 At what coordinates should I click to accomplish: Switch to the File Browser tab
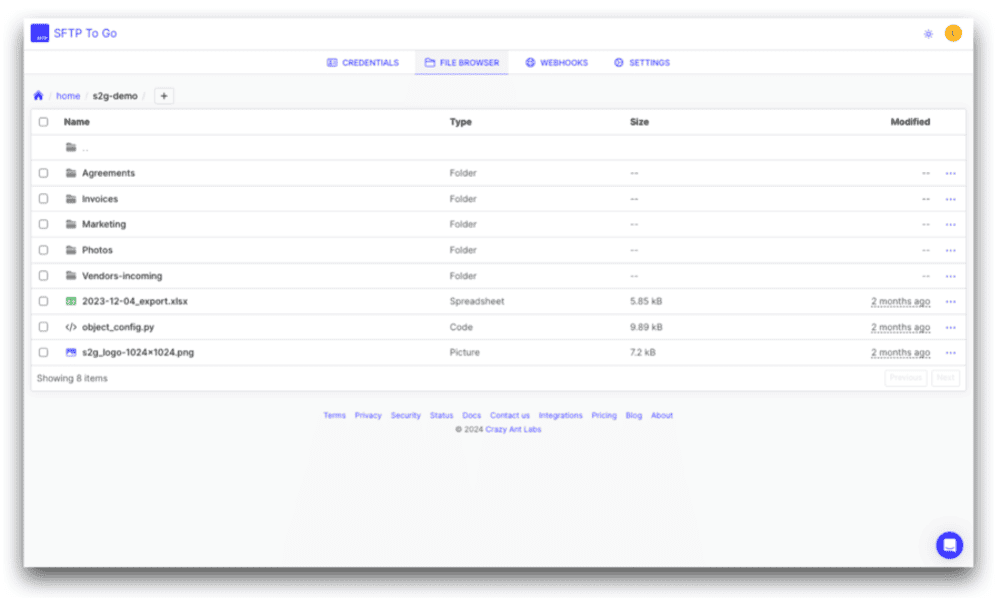[462, 62]
